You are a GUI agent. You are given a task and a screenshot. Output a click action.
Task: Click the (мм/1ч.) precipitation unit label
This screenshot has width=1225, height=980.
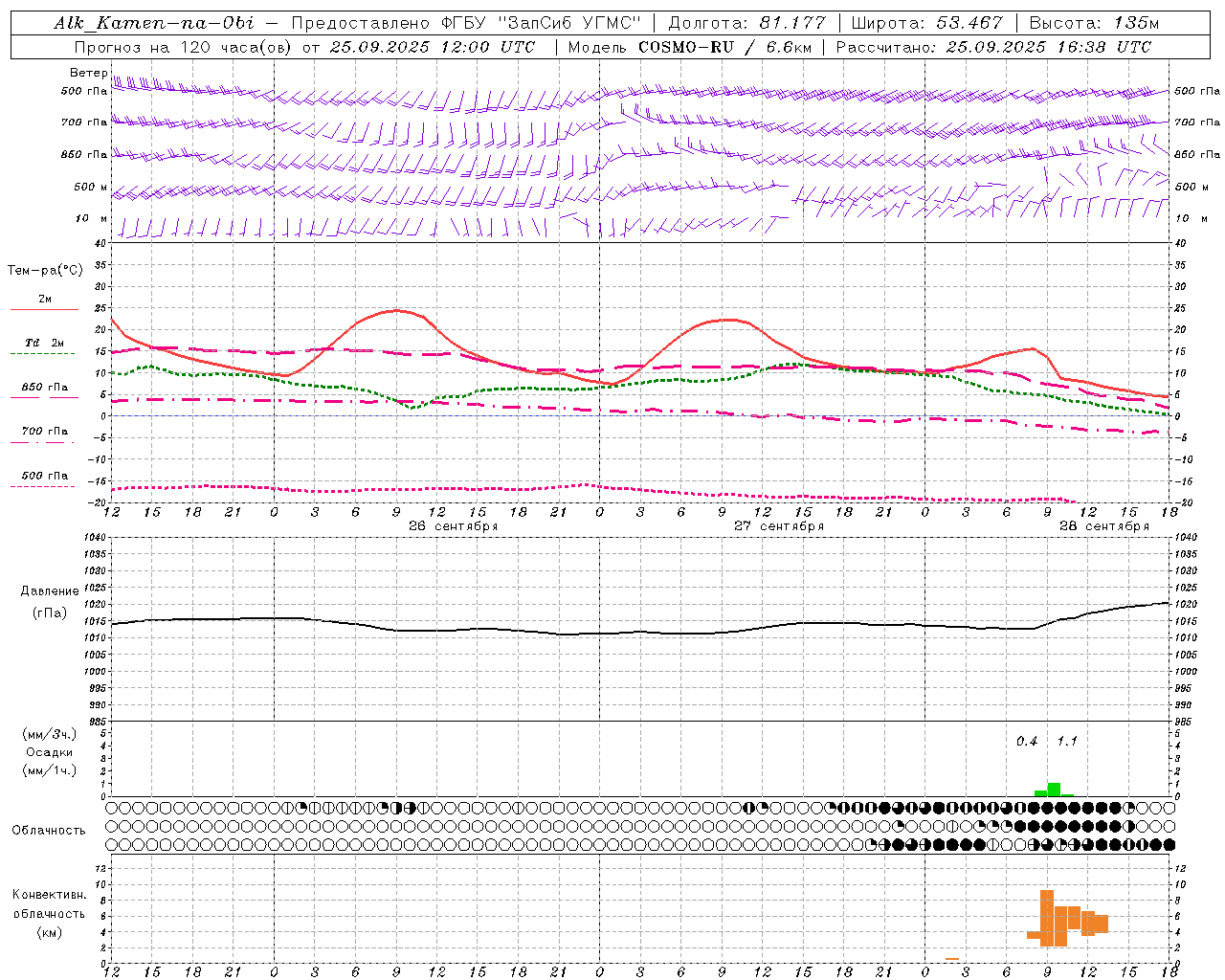click(50, 770)
